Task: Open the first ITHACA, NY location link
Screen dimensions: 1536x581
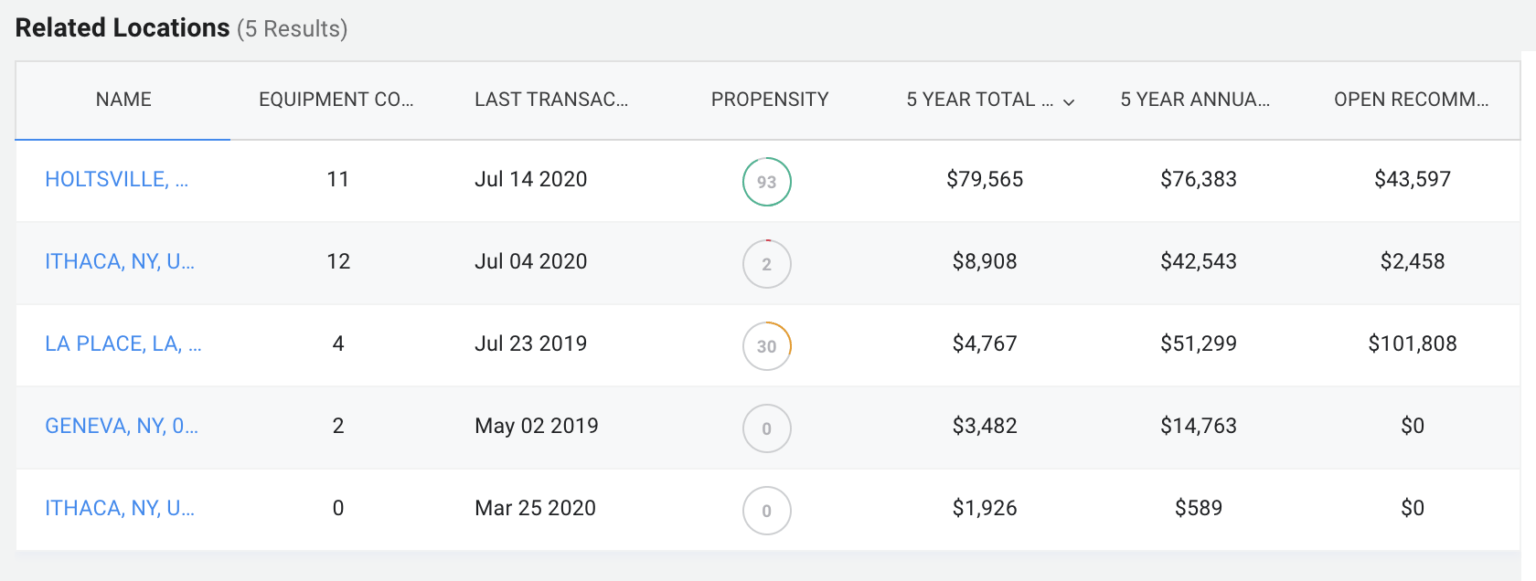Action: click(120, 261)
